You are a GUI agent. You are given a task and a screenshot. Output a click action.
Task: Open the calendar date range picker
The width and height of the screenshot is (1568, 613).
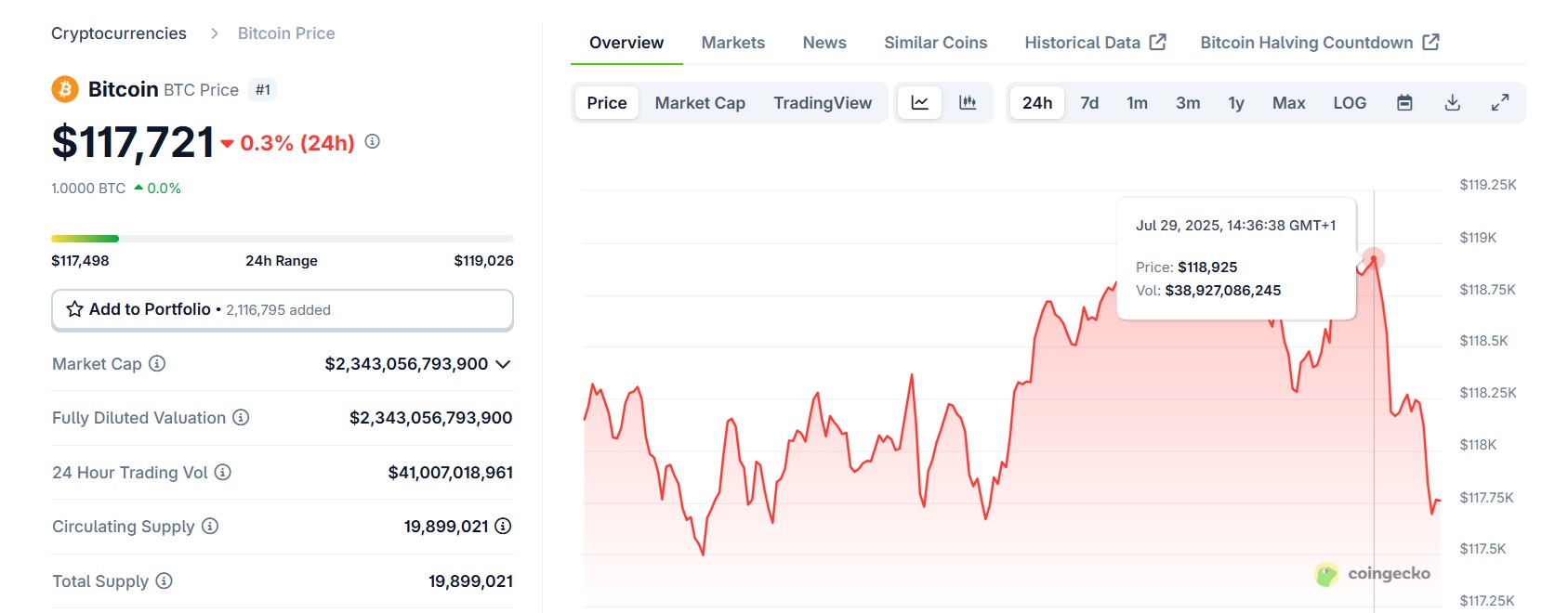point(1404,102)
